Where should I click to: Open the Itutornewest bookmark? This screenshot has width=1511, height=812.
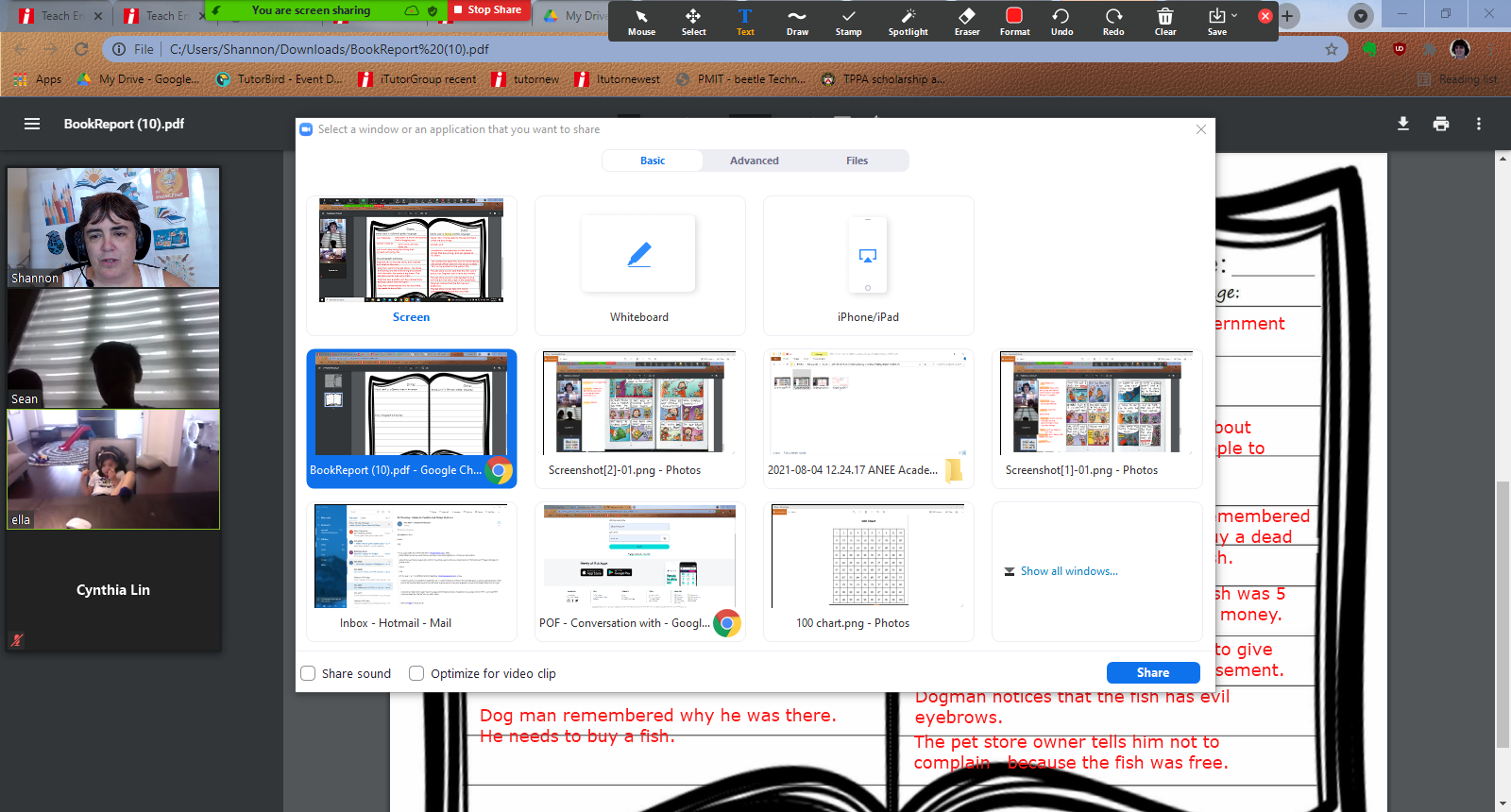pos(618,79)
